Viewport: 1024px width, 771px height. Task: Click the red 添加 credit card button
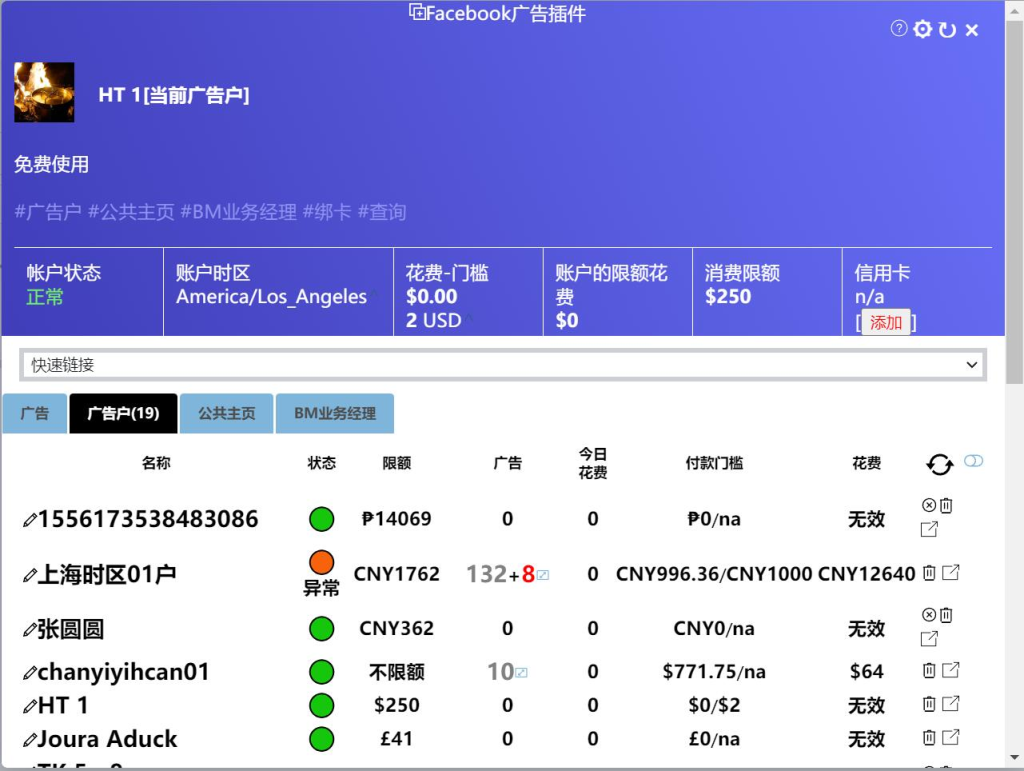(x=886, y=323)
